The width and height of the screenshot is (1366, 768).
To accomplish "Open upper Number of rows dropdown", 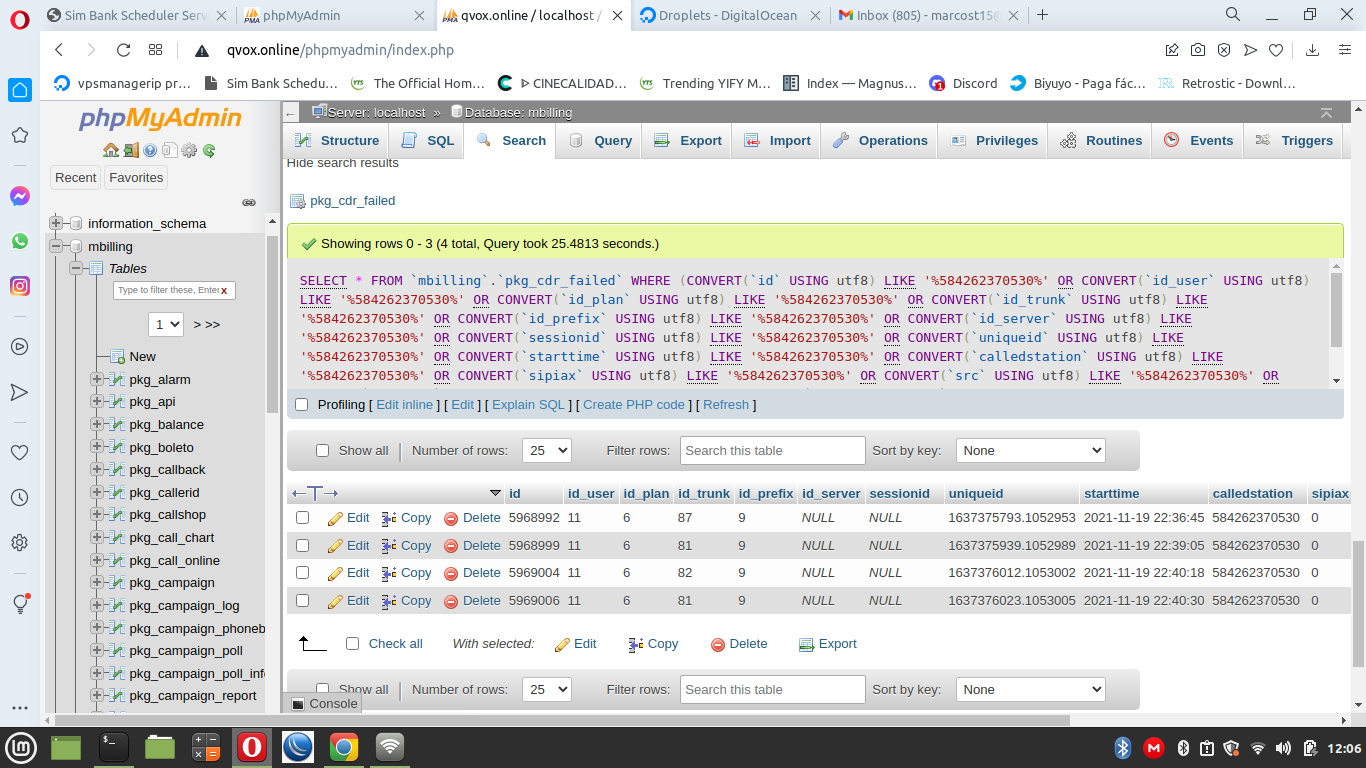I will [547, 451].
